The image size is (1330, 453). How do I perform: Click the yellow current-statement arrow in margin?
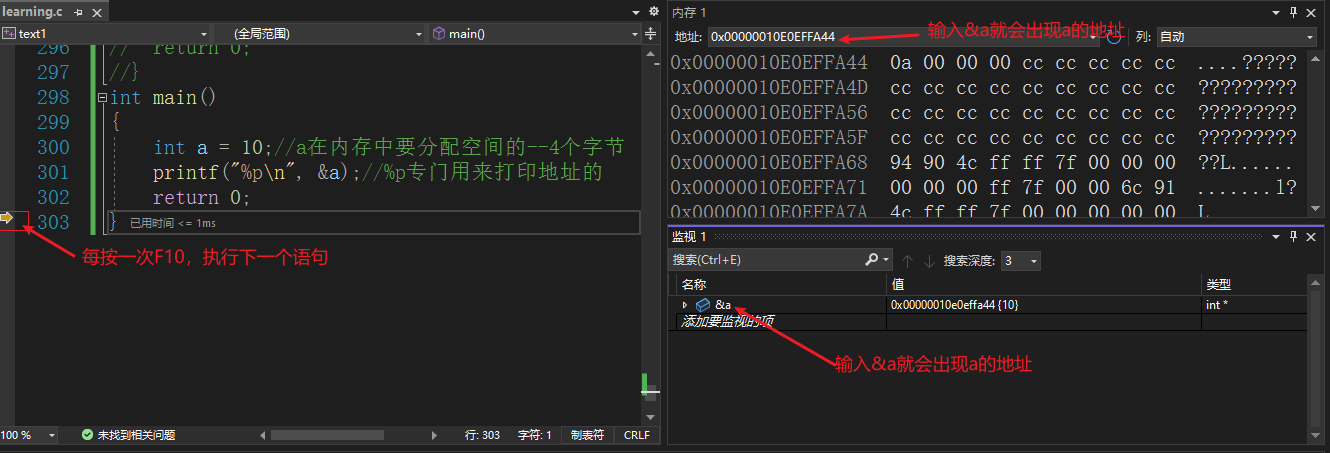[x=7, y=217]
